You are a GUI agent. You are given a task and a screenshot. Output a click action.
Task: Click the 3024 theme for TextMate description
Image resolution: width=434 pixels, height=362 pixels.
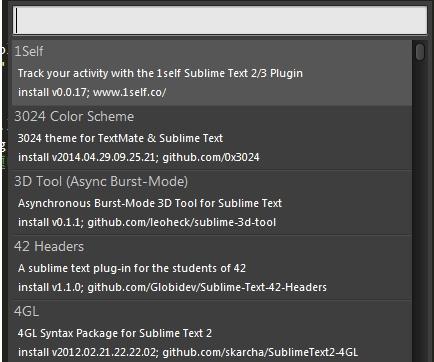tap(120, 138)
